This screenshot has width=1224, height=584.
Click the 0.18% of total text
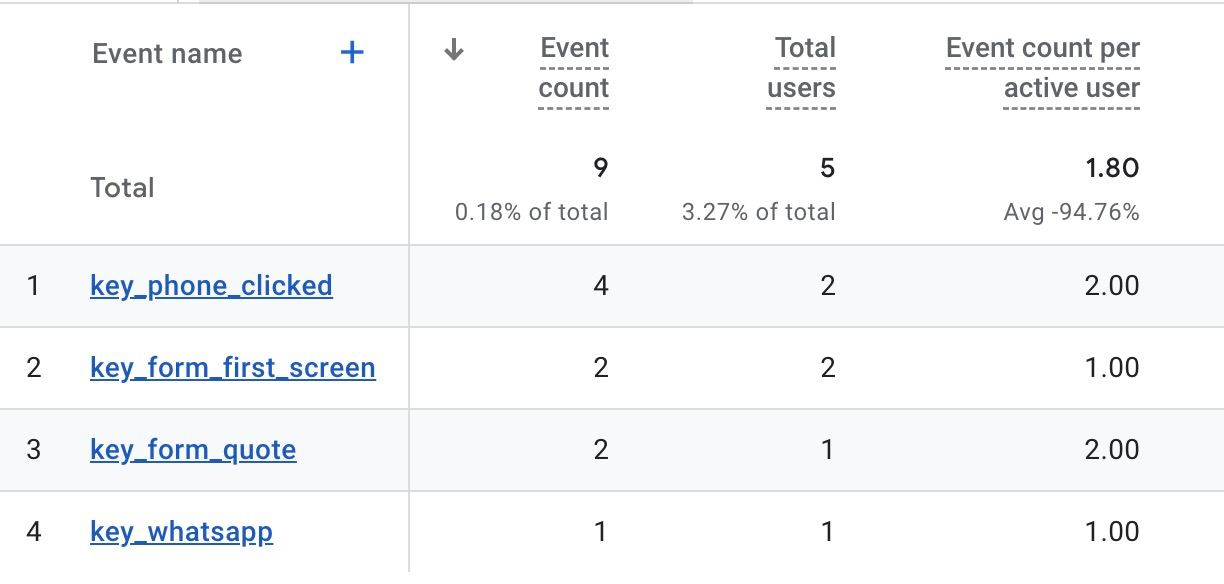(x=531, y=212)
